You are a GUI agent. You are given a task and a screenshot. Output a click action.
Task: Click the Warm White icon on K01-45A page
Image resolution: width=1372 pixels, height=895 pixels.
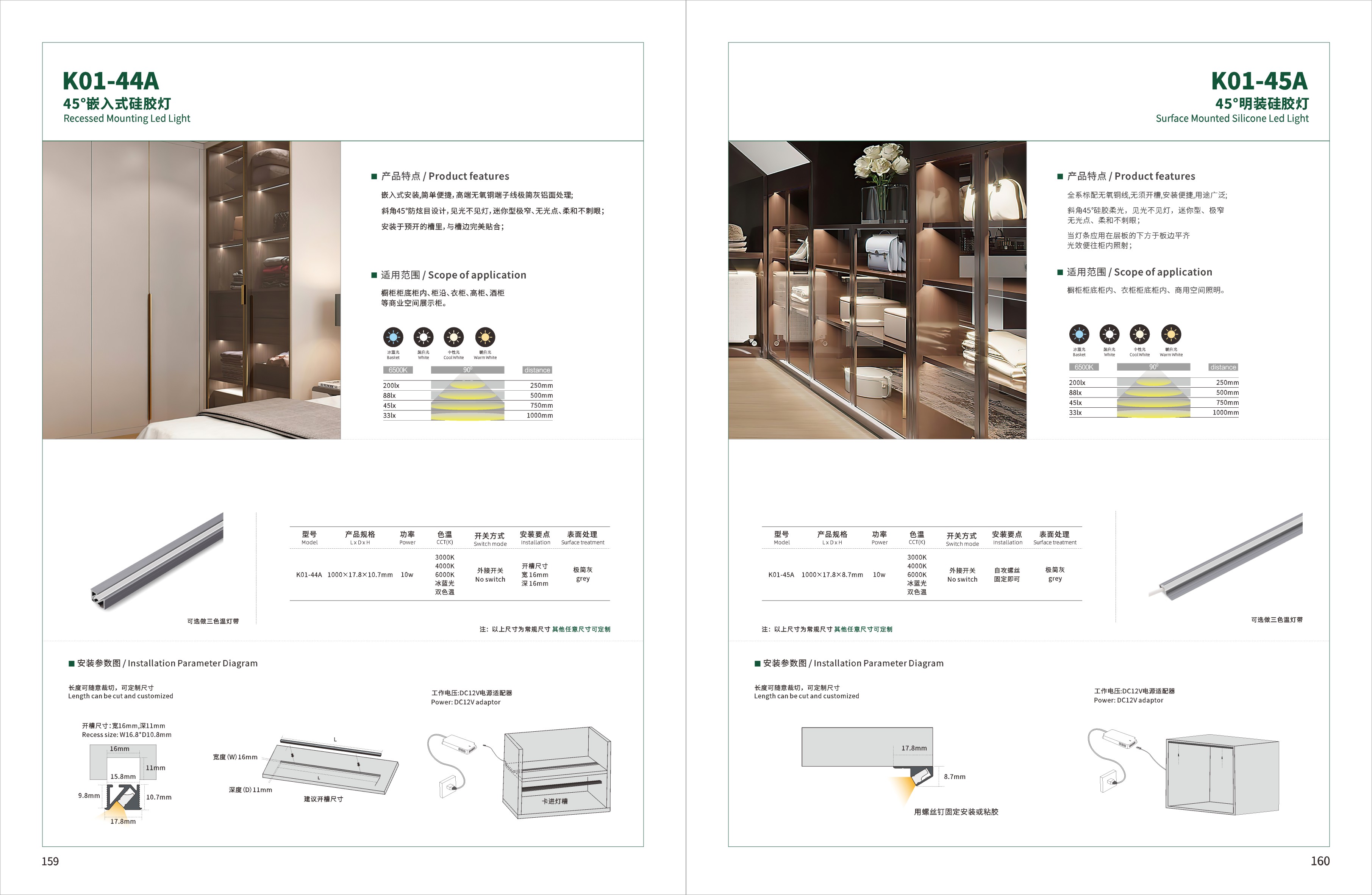(x=1171, y=334)
